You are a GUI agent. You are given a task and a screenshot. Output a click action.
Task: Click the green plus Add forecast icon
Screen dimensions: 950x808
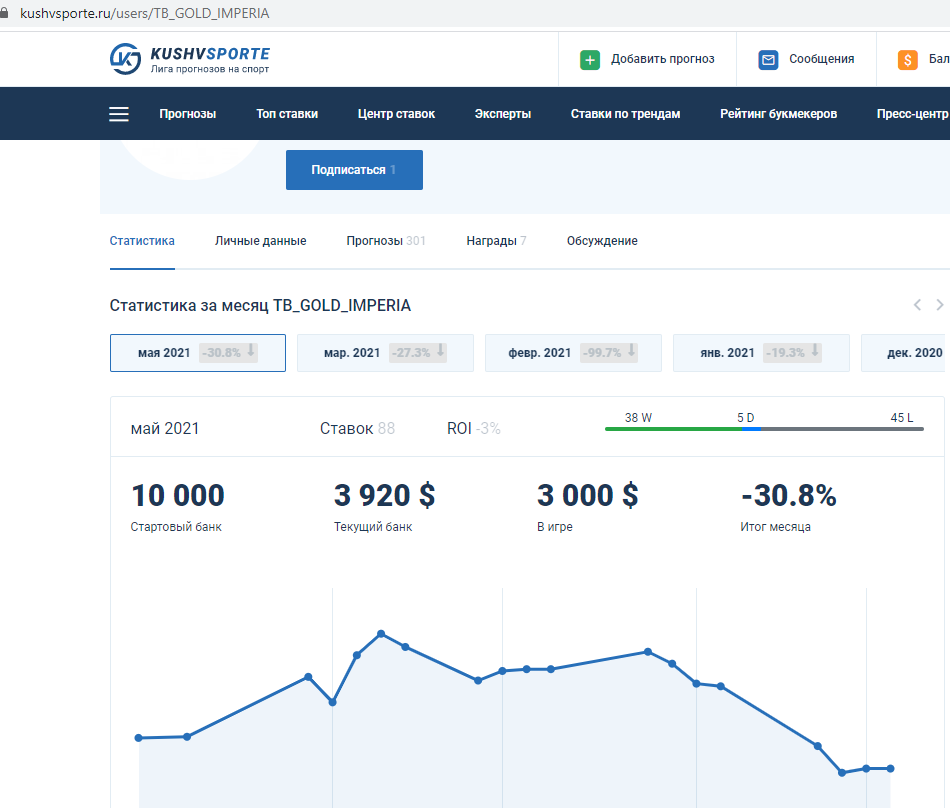pos(590,60)
